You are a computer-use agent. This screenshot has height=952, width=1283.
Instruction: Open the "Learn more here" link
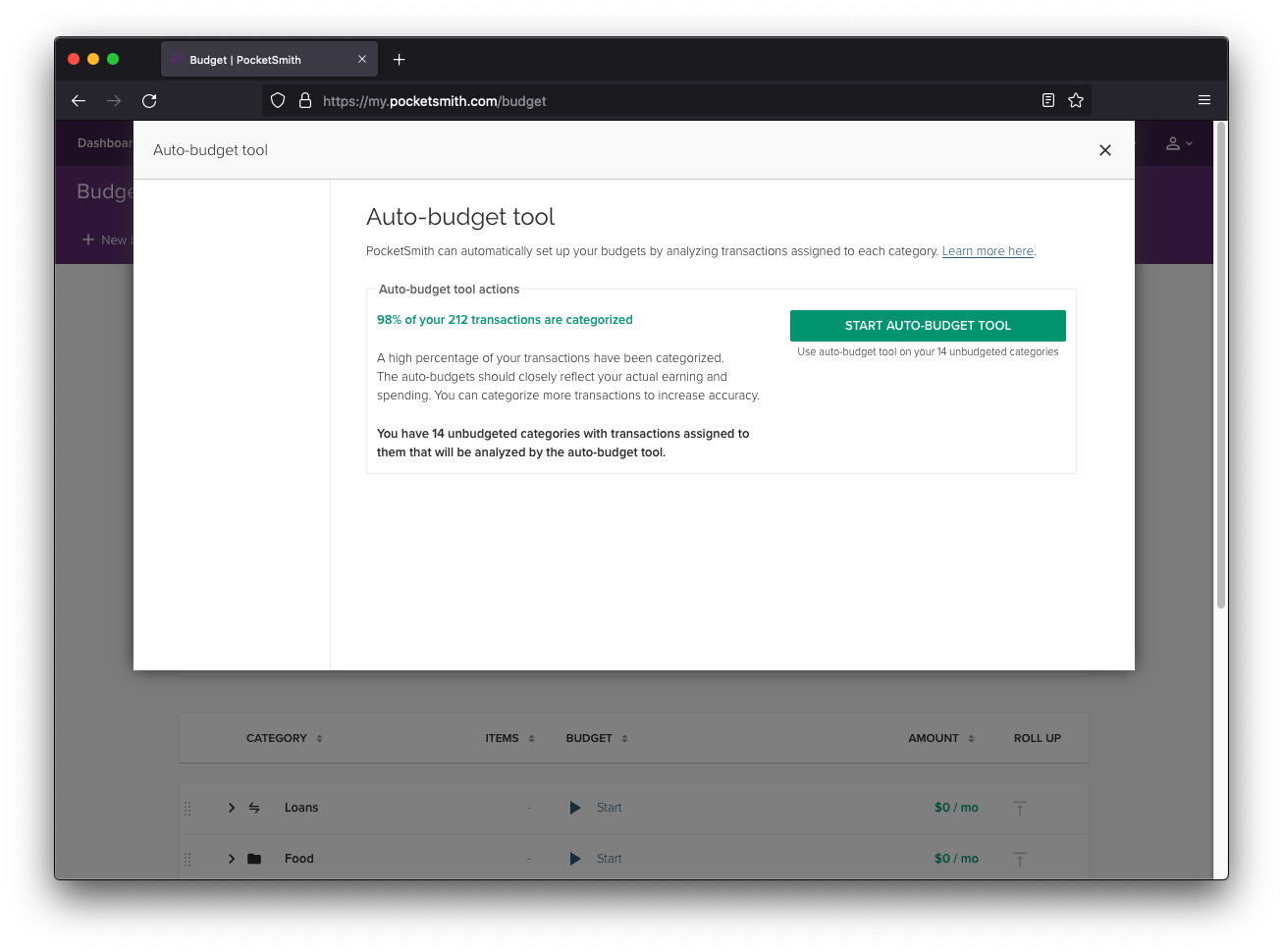(988, 250)
